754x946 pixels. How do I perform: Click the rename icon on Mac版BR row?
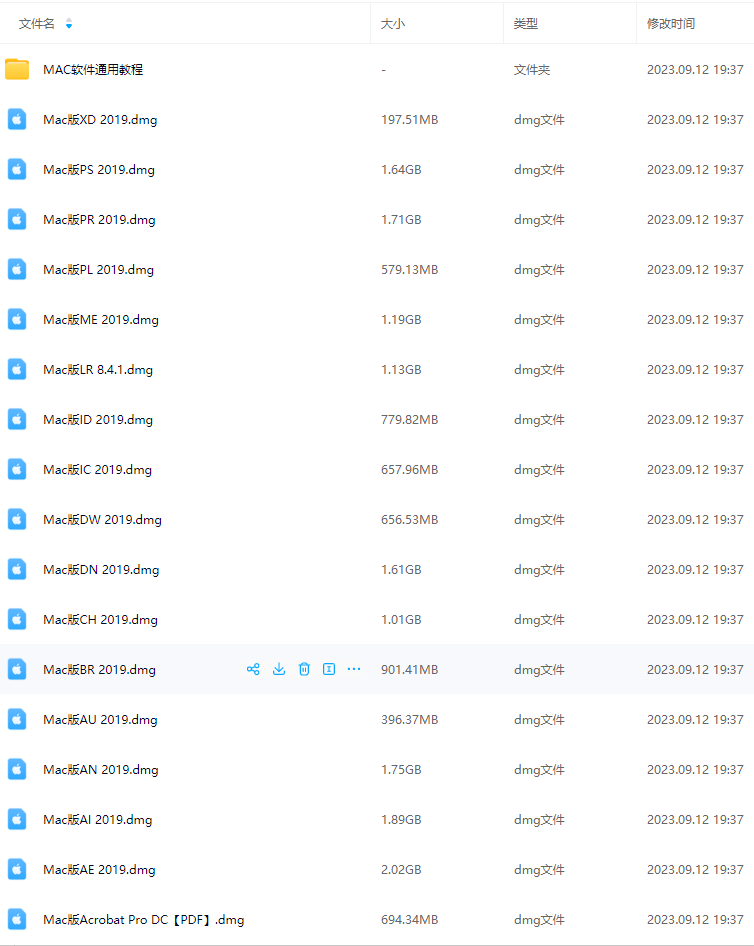click(x=329, y=669)
